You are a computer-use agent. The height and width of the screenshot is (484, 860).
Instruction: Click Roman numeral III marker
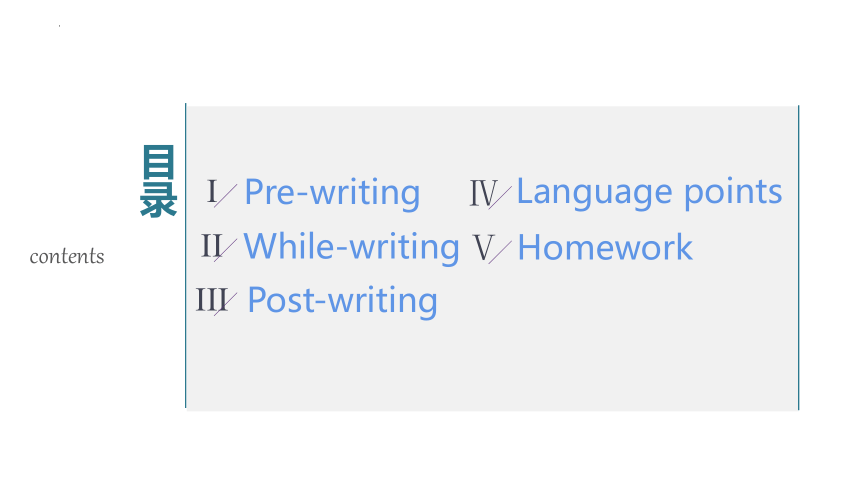click(x=212, y=300)
